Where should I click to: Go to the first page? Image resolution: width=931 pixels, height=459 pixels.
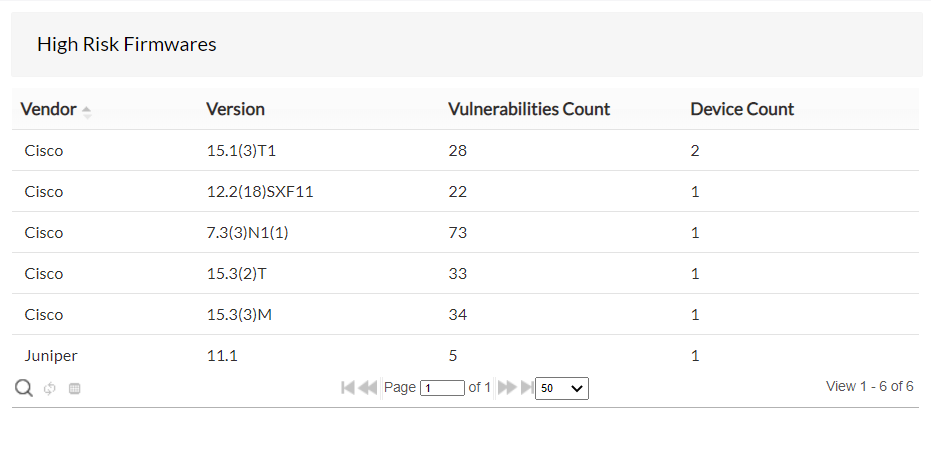tap(347, 388)
